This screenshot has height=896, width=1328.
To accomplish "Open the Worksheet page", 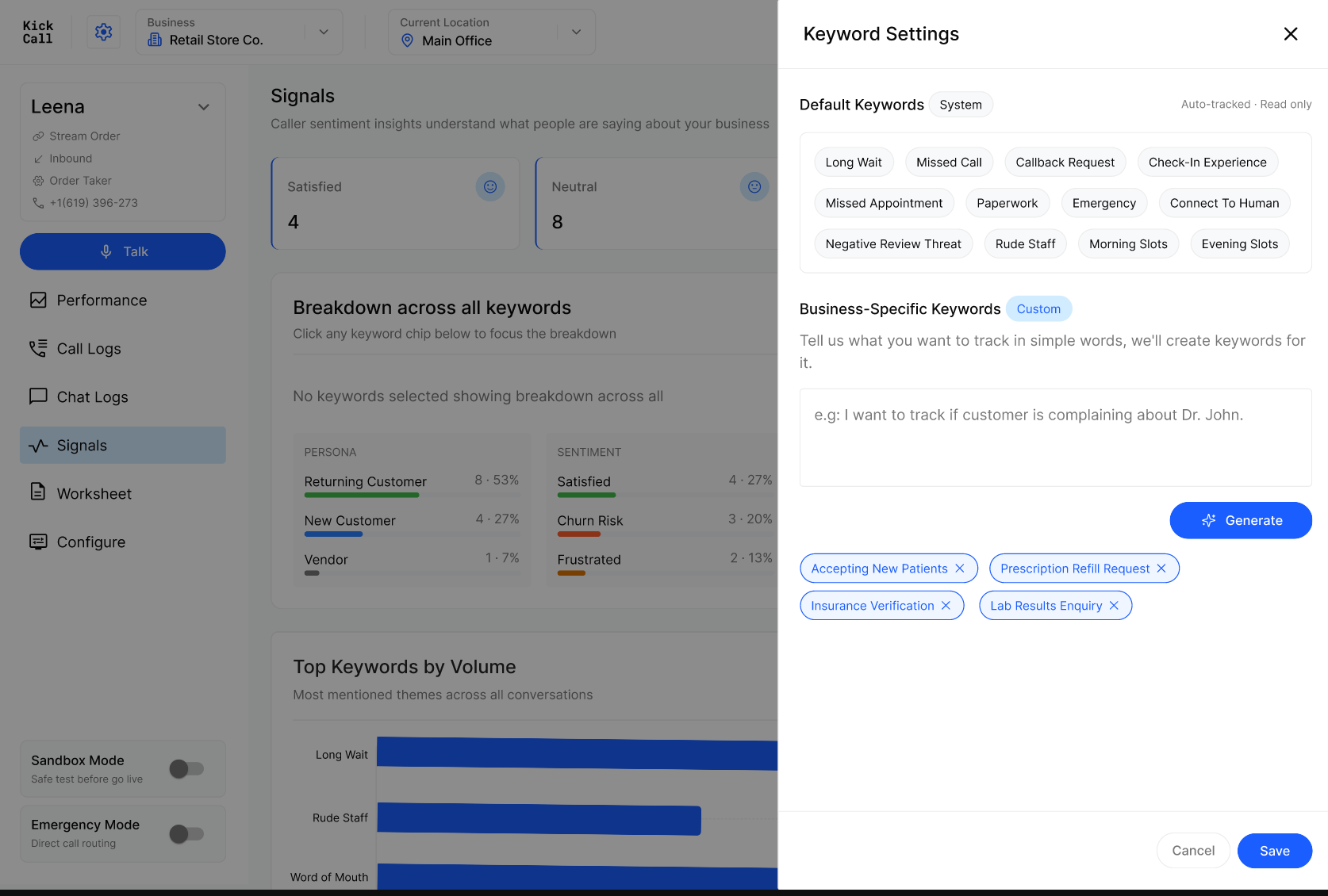I will [123, 494].
